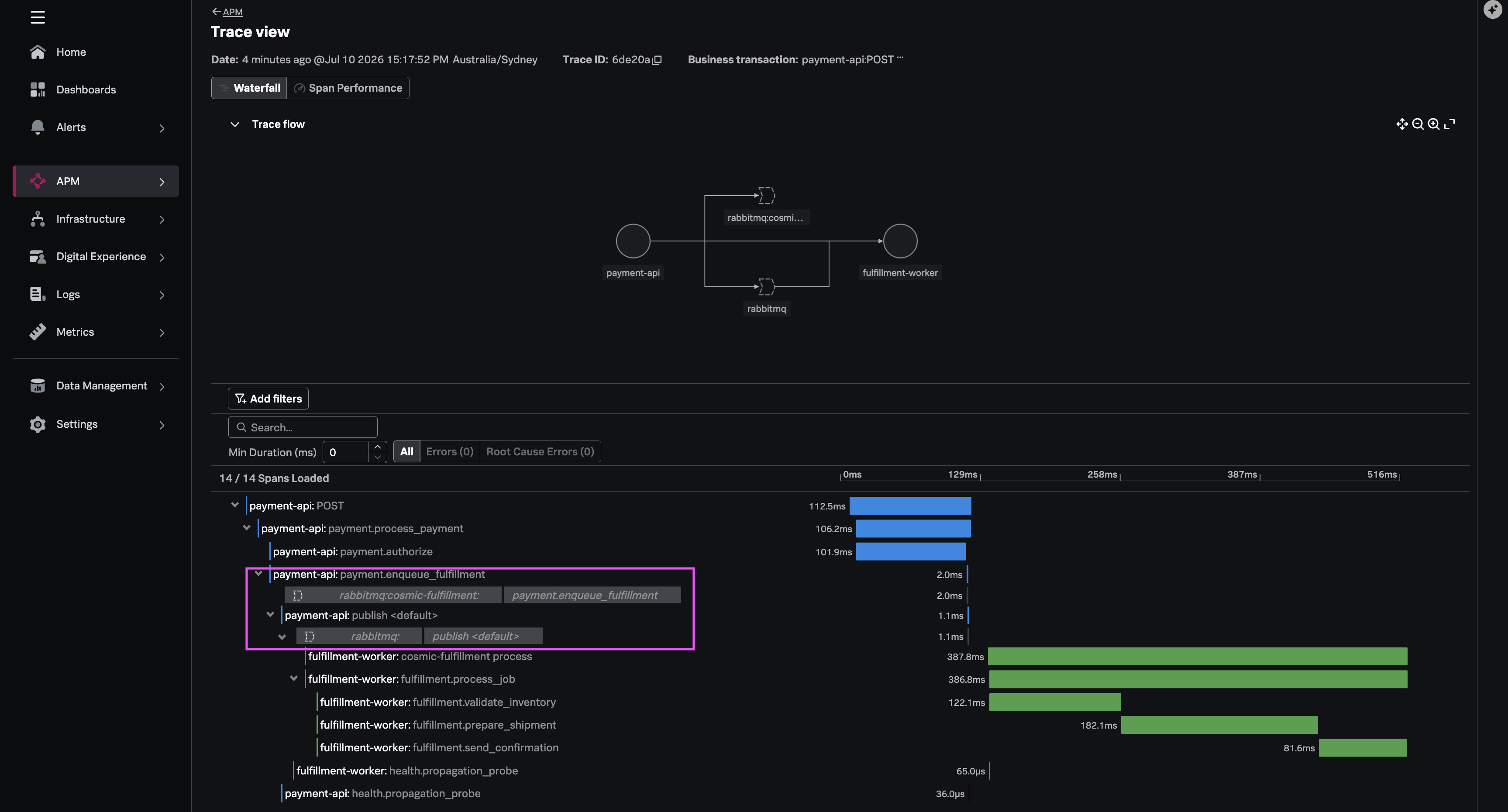The height and width of the screenshot is (812, 1508).
Task: Select the Errors (0) filter
Action: click(x=450, y=451)
